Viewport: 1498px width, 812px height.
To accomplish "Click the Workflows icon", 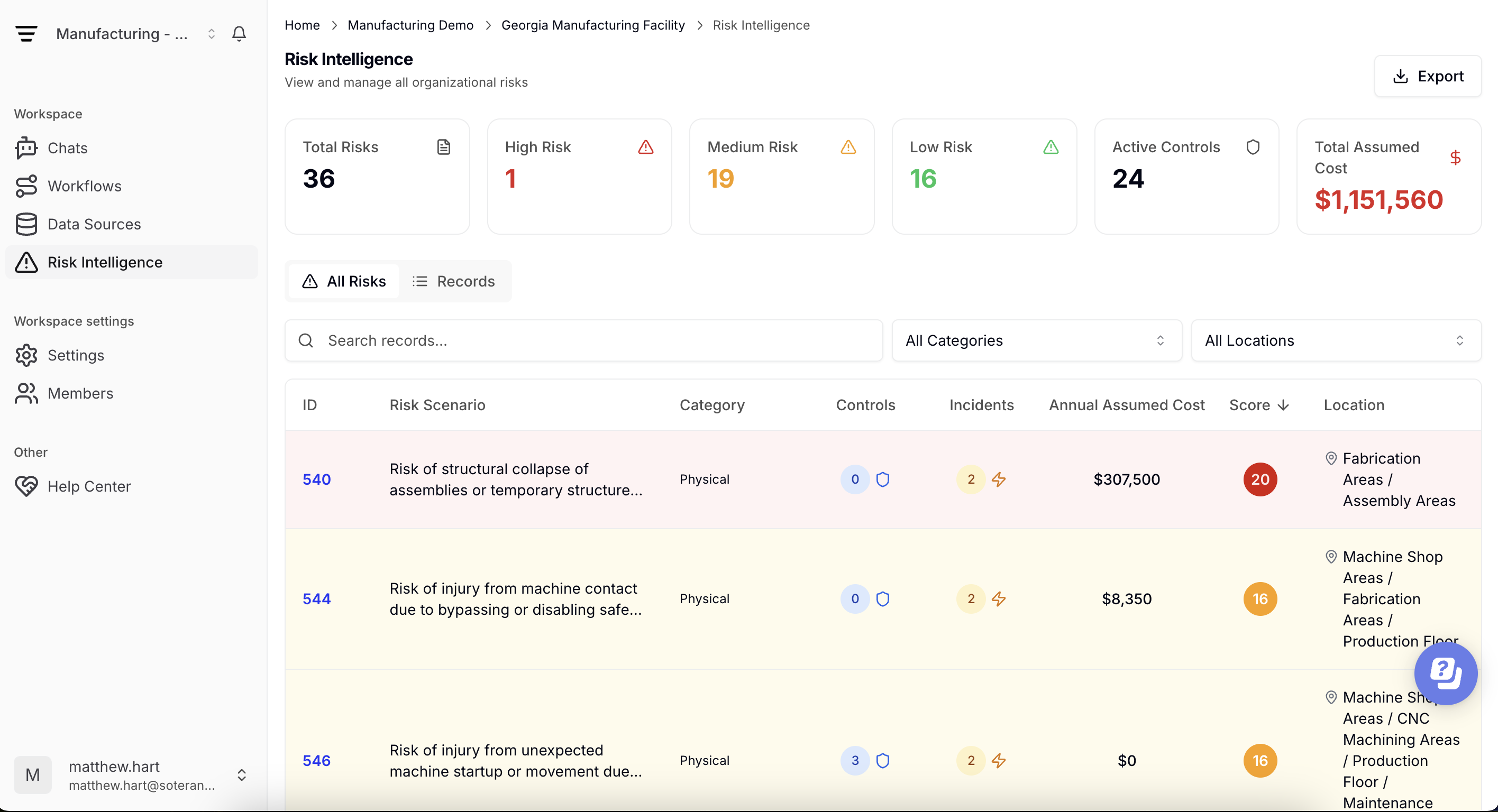I will click(x=26, y=186).
